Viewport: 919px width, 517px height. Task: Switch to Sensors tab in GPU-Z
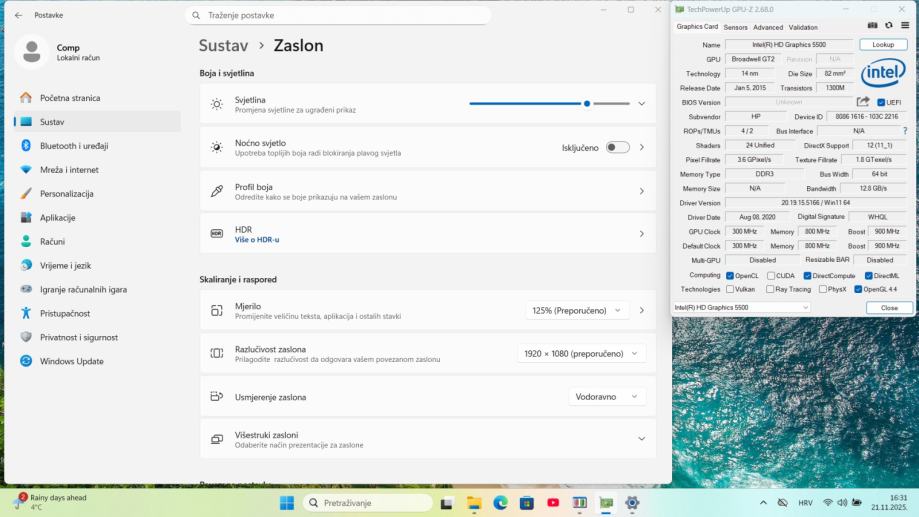pyautogui.click(x=736, y=27)
